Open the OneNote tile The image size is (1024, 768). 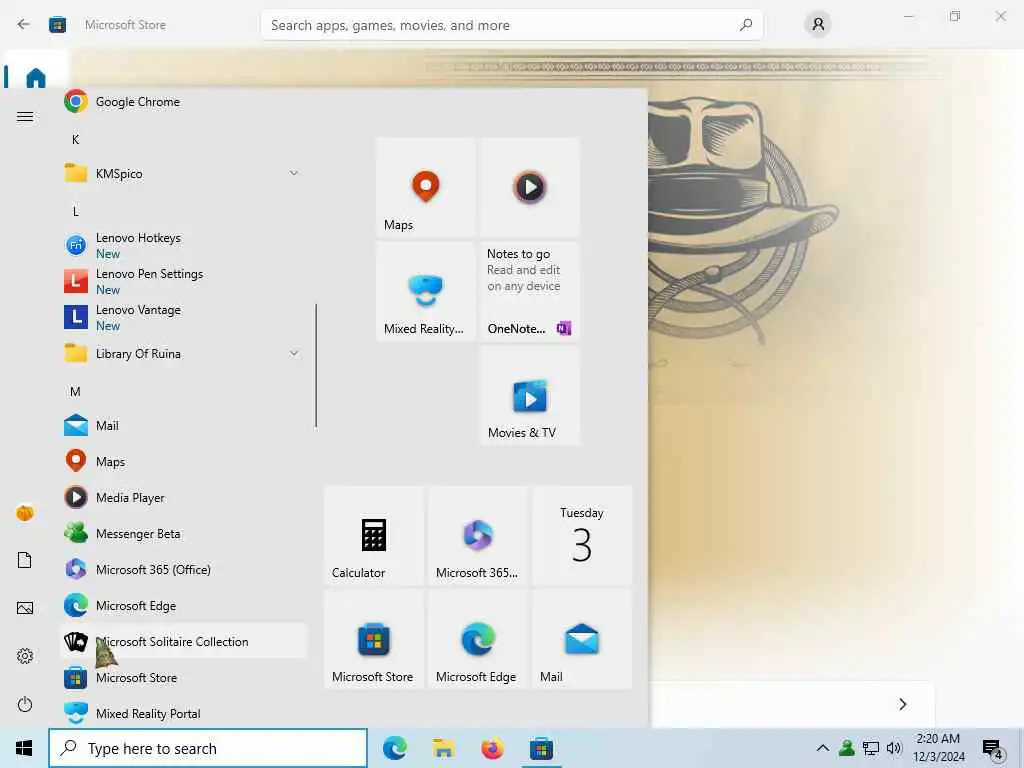point(530,291)
